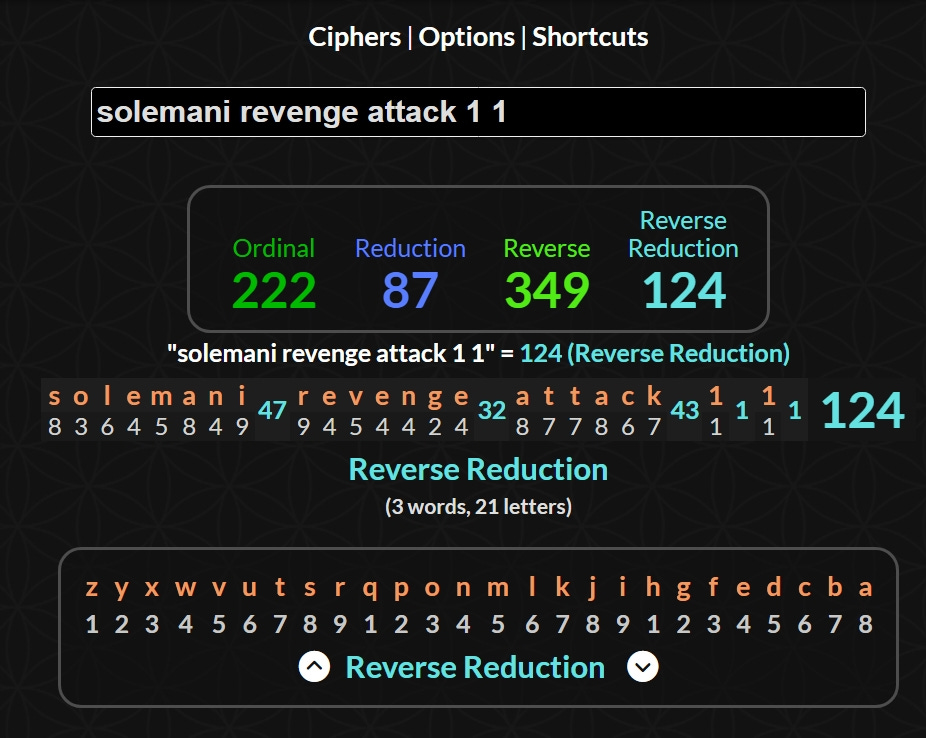Click letter w in cipher chart
926x738 pixels.
click(185, 588)
